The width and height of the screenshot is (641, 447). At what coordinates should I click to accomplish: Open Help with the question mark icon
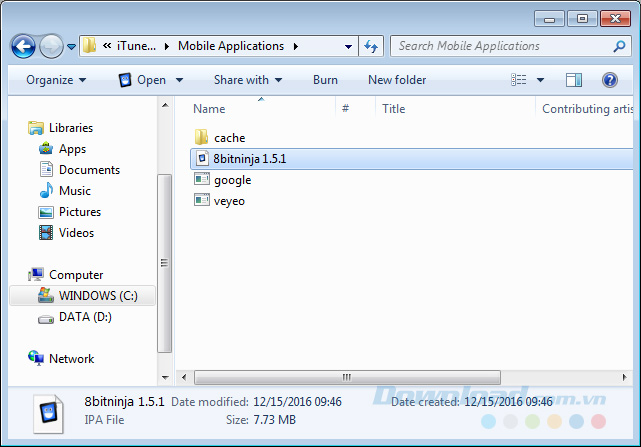click(x=610, y=80)
